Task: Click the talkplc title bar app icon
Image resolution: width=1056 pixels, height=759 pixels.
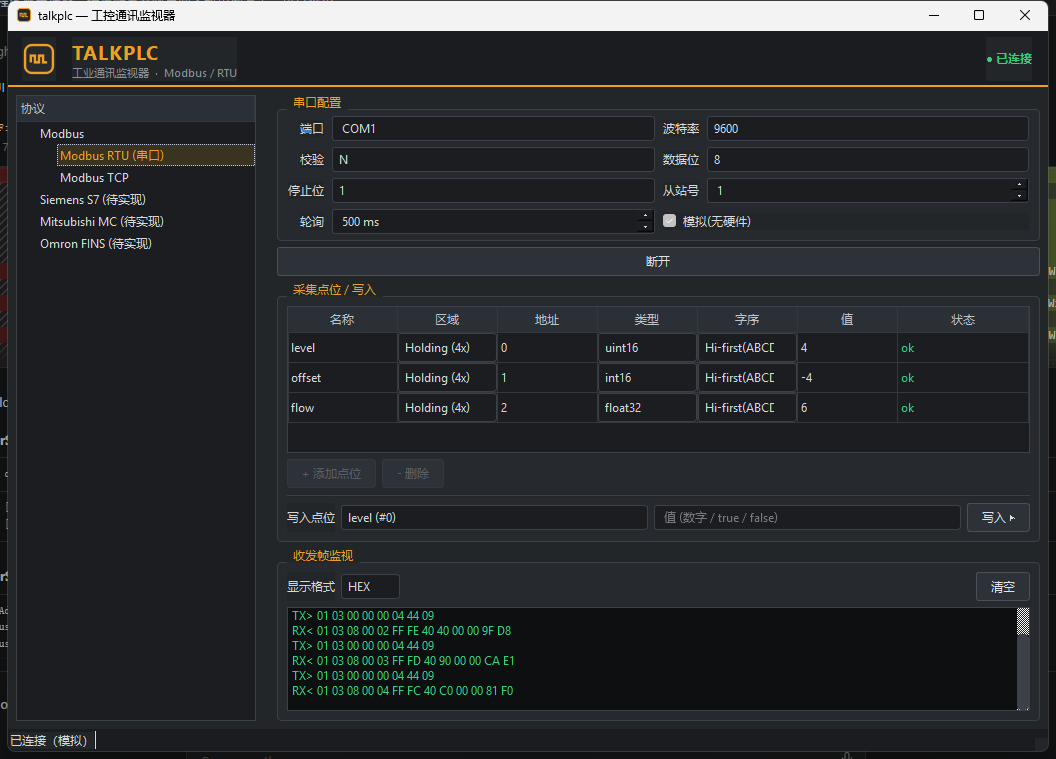Action: [x=24, y=15]
